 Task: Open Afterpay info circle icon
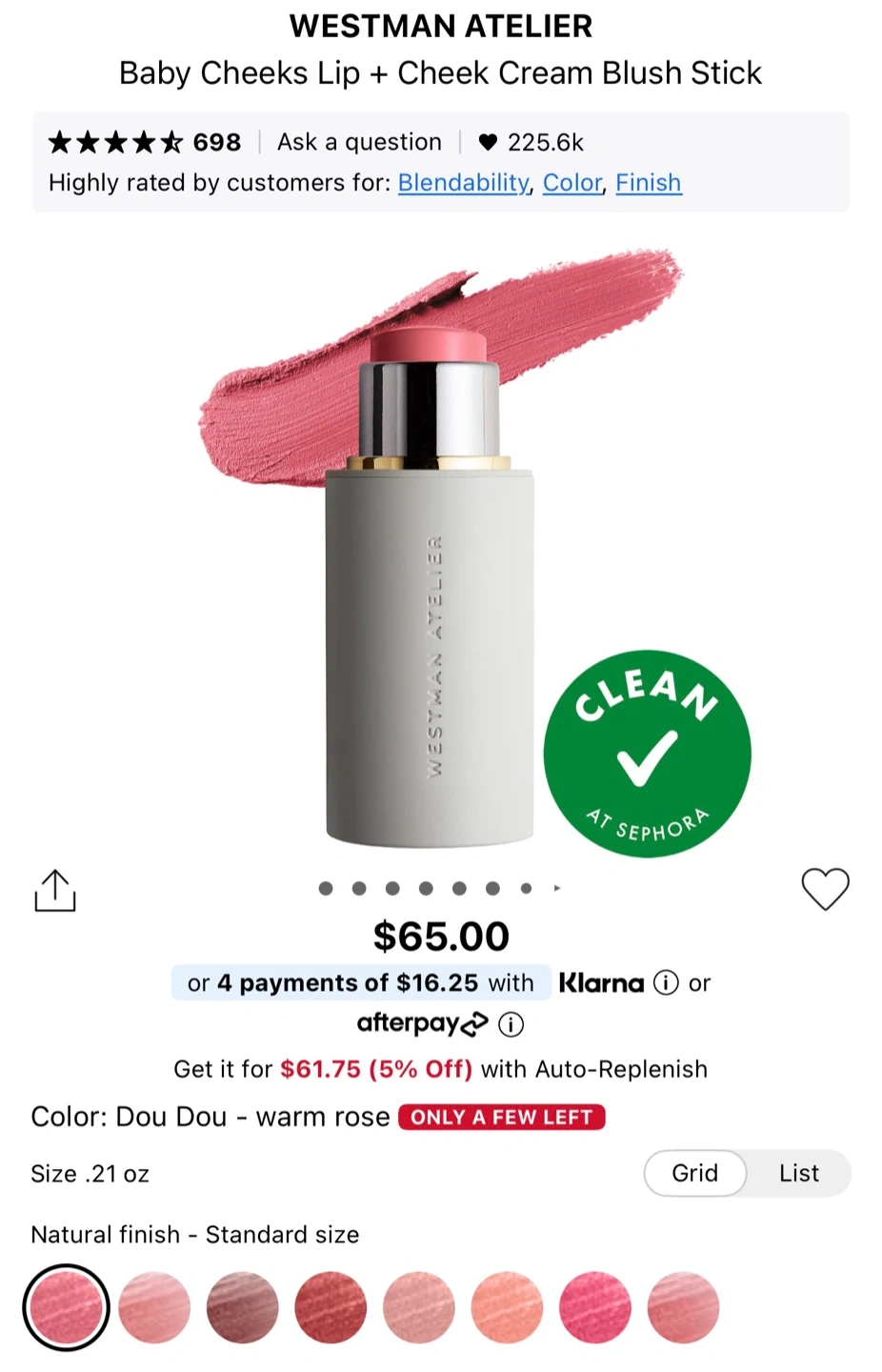coord(511,1025)
